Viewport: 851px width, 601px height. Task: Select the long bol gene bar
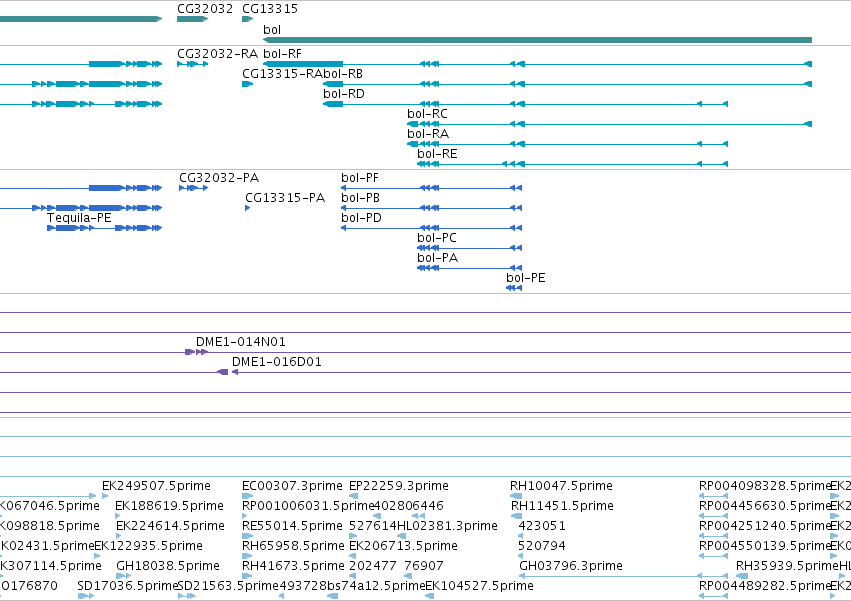537,40
